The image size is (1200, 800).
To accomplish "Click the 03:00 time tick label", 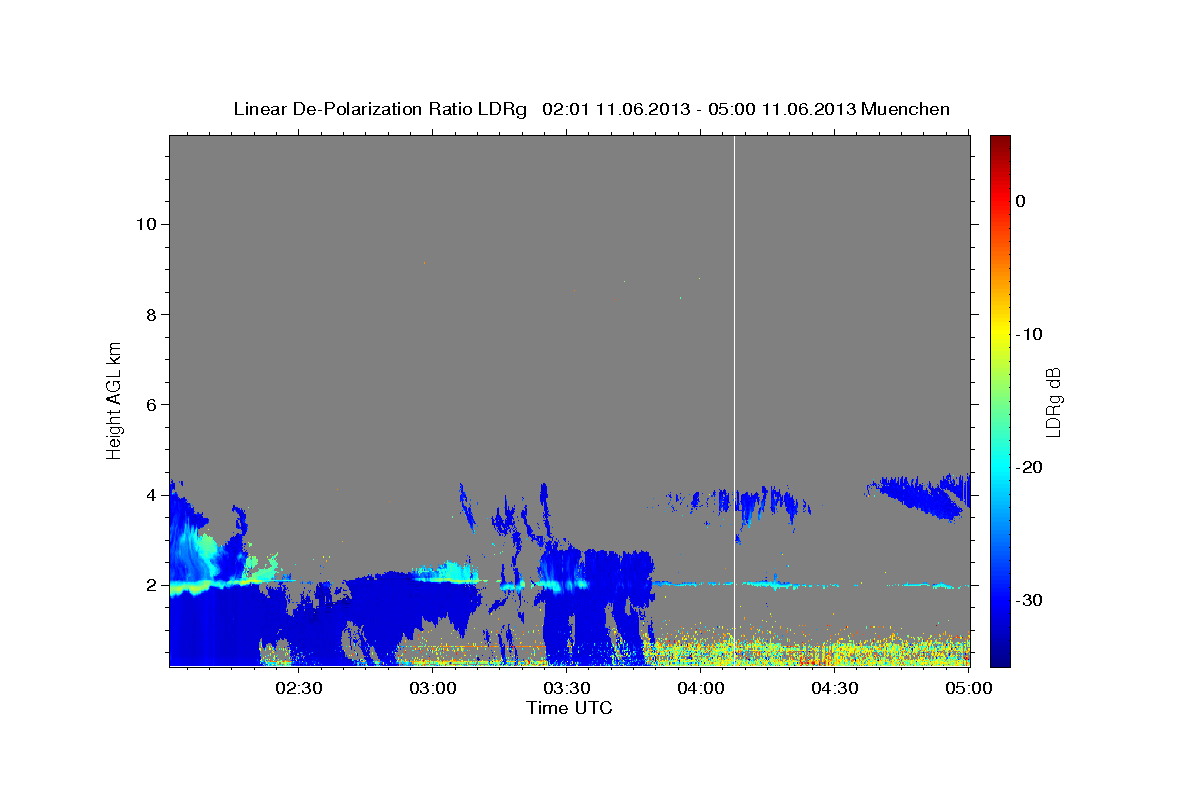I will pyautogui.click(x=434, y=688).
